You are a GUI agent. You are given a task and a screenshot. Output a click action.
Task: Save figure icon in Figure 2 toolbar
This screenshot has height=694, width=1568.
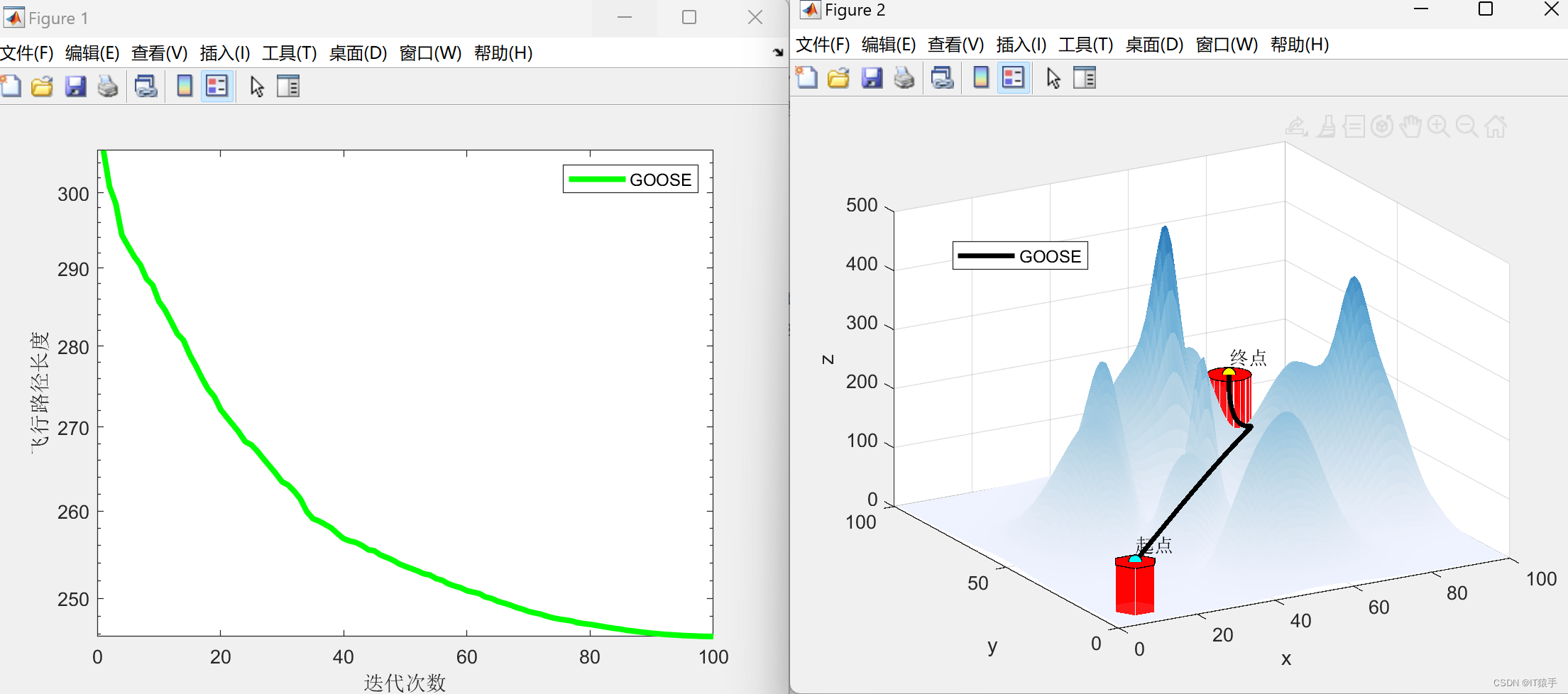tap(872, 77)
